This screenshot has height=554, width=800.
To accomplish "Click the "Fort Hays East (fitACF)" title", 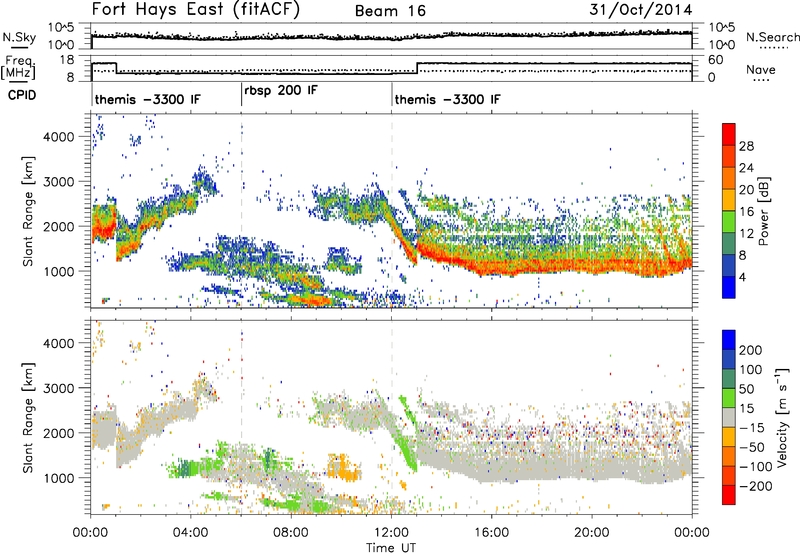I will (196, 9).
